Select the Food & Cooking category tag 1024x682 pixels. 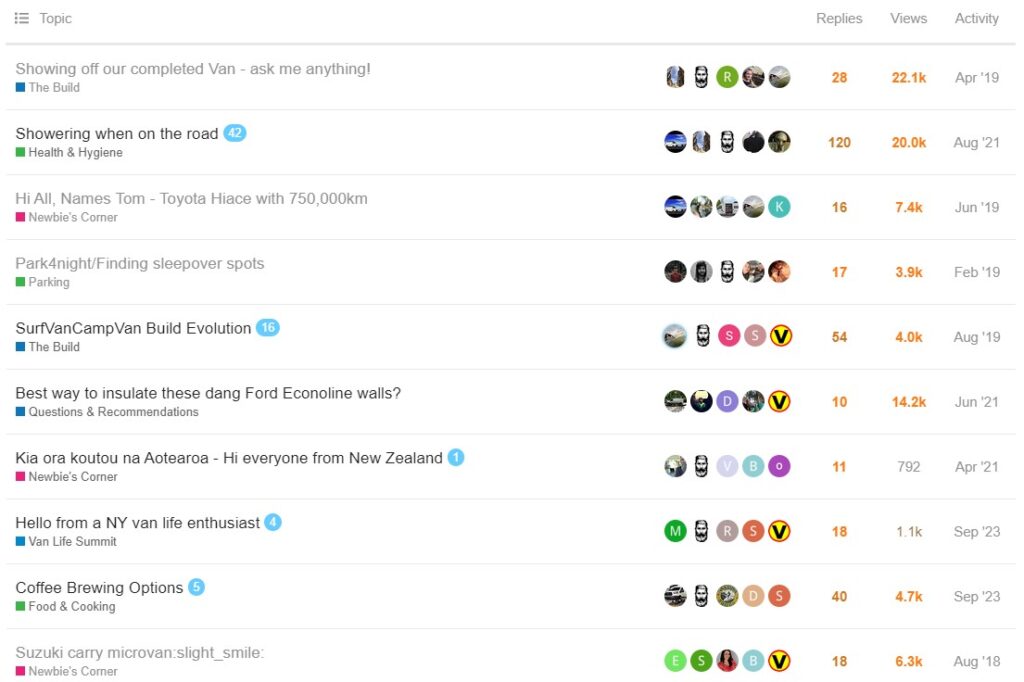(65, 606)
